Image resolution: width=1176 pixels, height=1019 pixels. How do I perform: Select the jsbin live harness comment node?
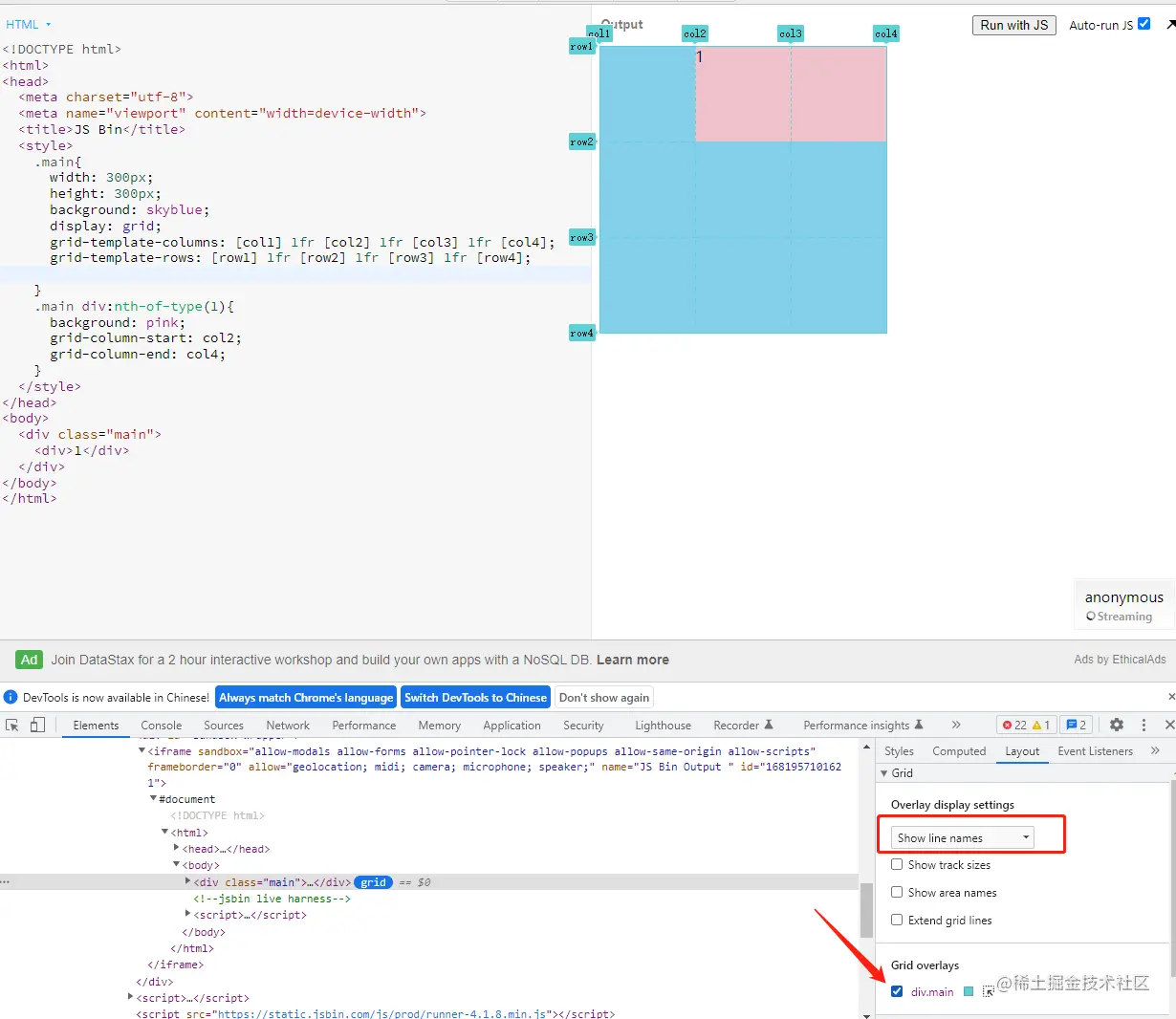(x=272, y=899)
